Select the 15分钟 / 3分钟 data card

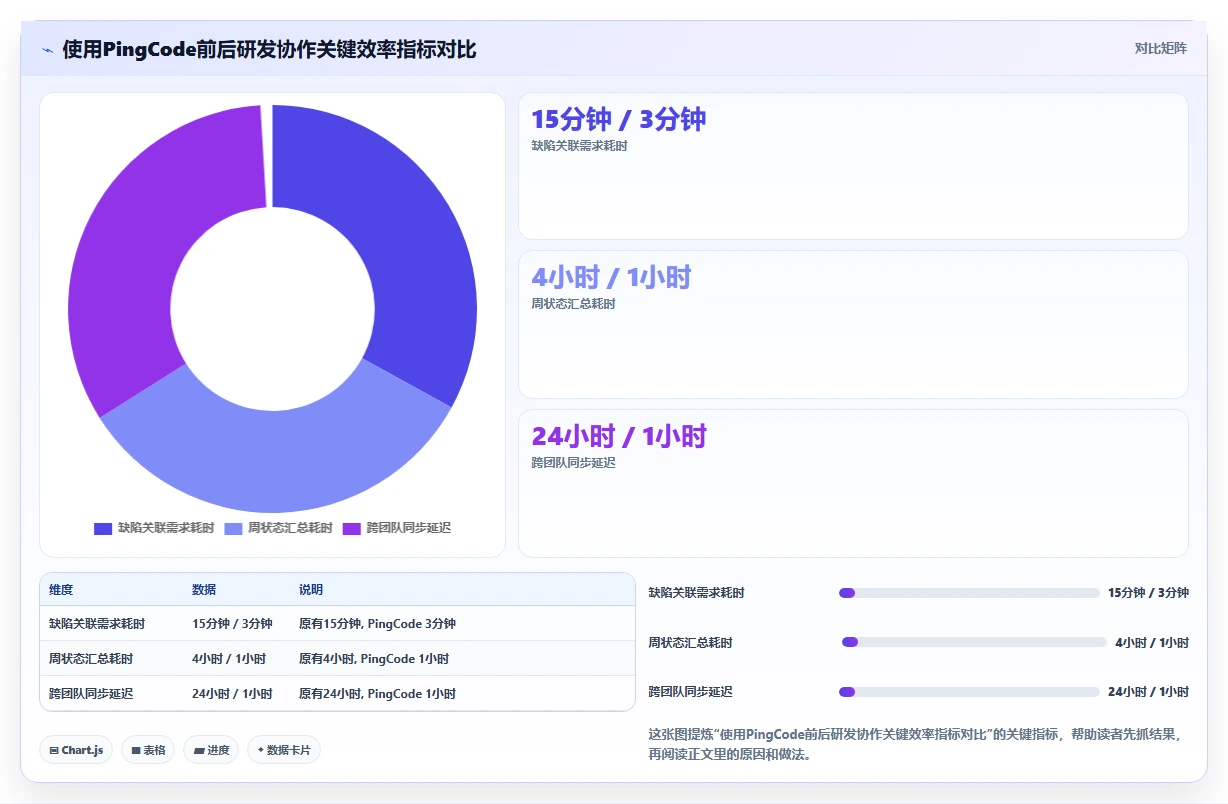853,166
